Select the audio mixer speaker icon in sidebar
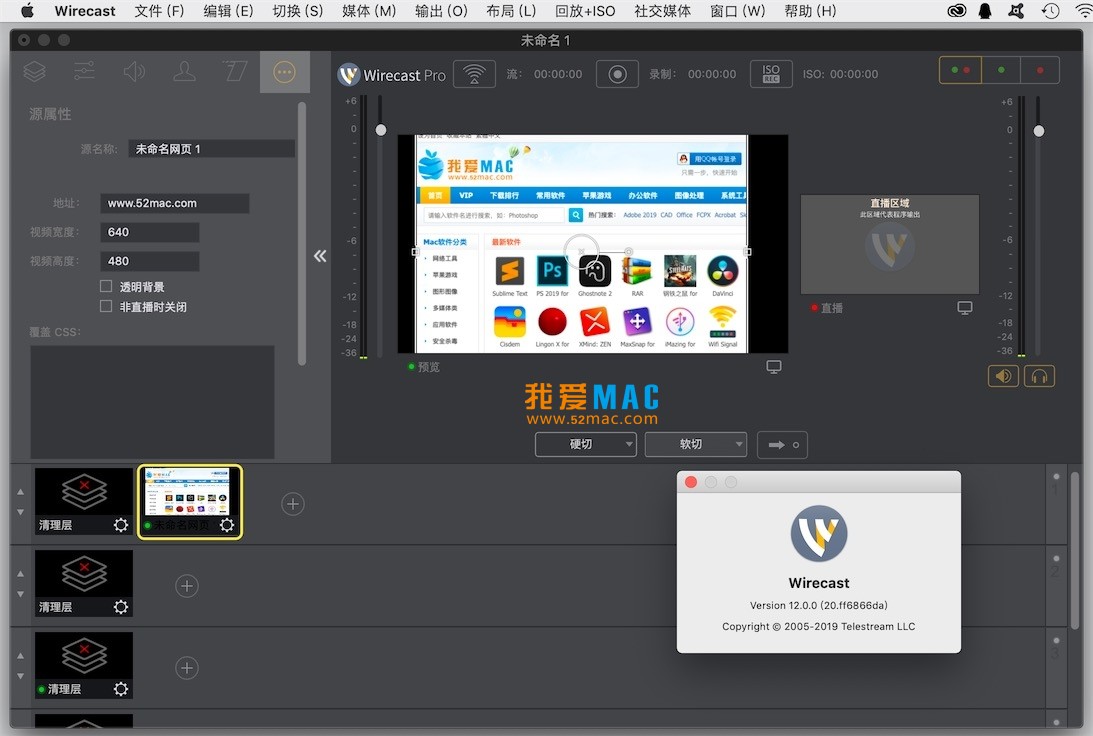 coord(134,71)
